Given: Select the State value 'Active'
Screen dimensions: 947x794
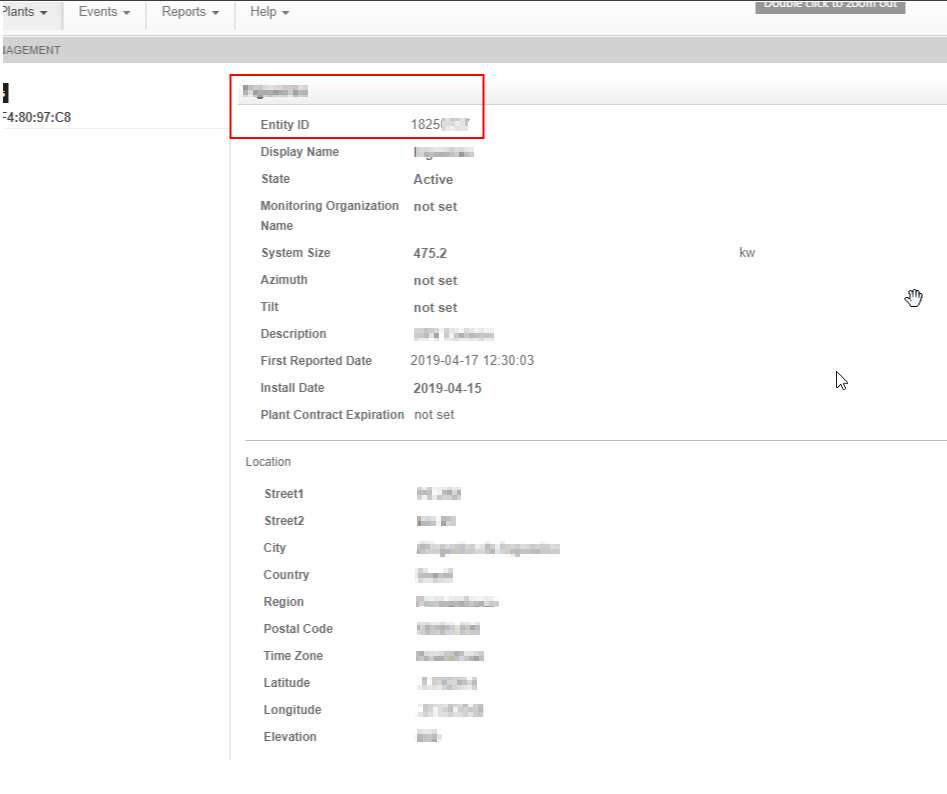Looking at the screenshot, I should [433, 180].
